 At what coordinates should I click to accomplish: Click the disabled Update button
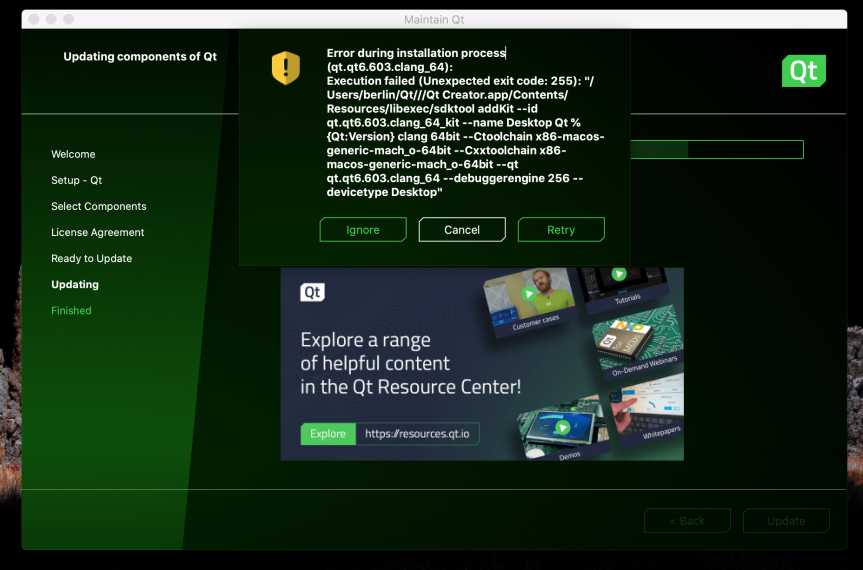[786, 520]
